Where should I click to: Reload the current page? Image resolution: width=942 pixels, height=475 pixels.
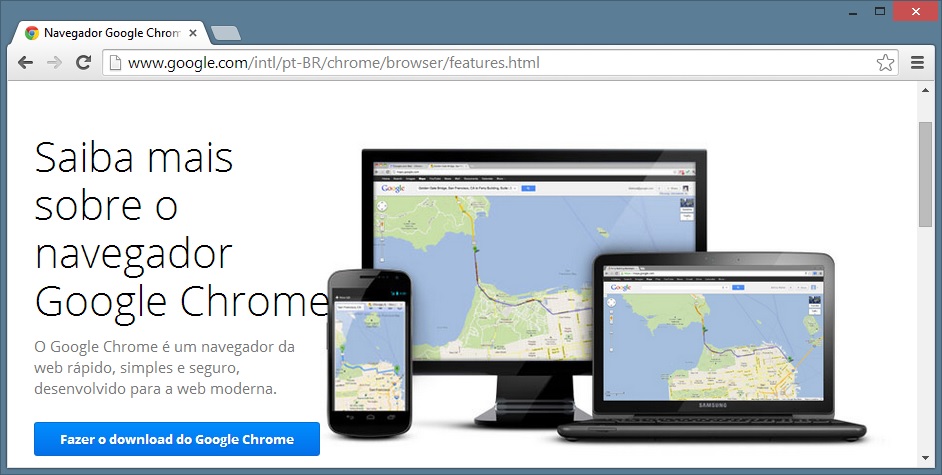[84, 63]
